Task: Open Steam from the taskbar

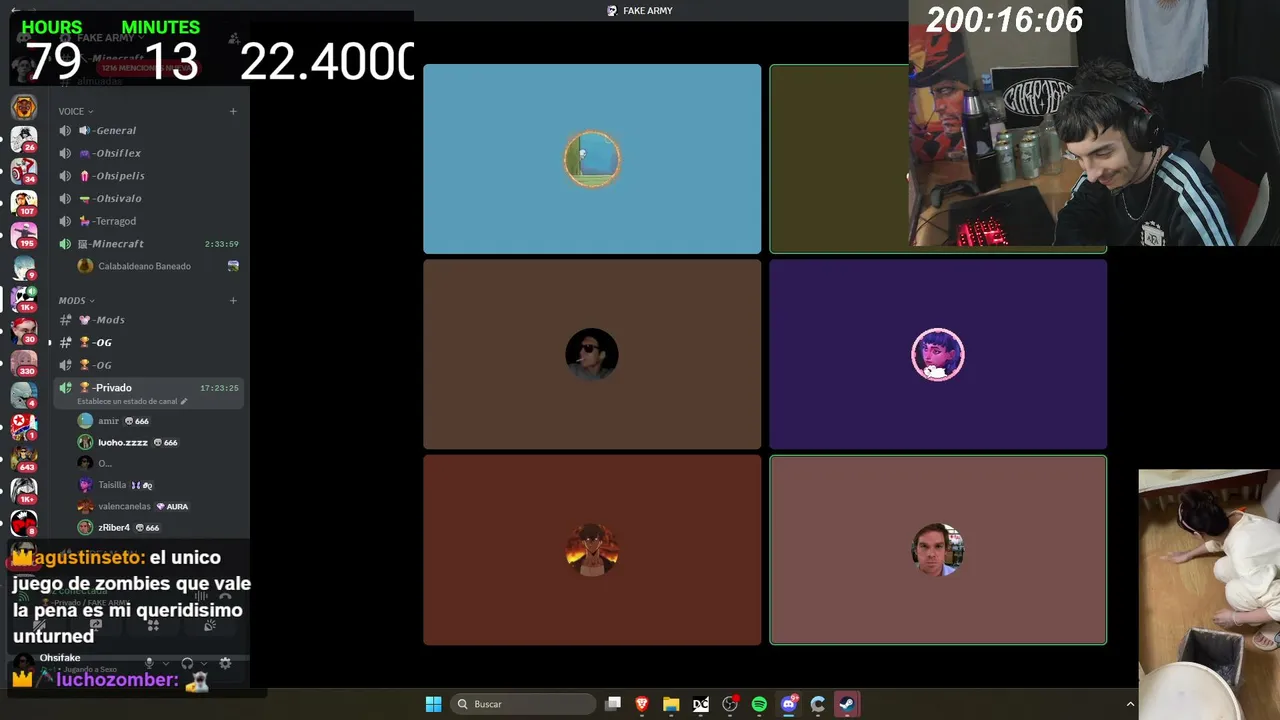Action: [x=847, y=704]
